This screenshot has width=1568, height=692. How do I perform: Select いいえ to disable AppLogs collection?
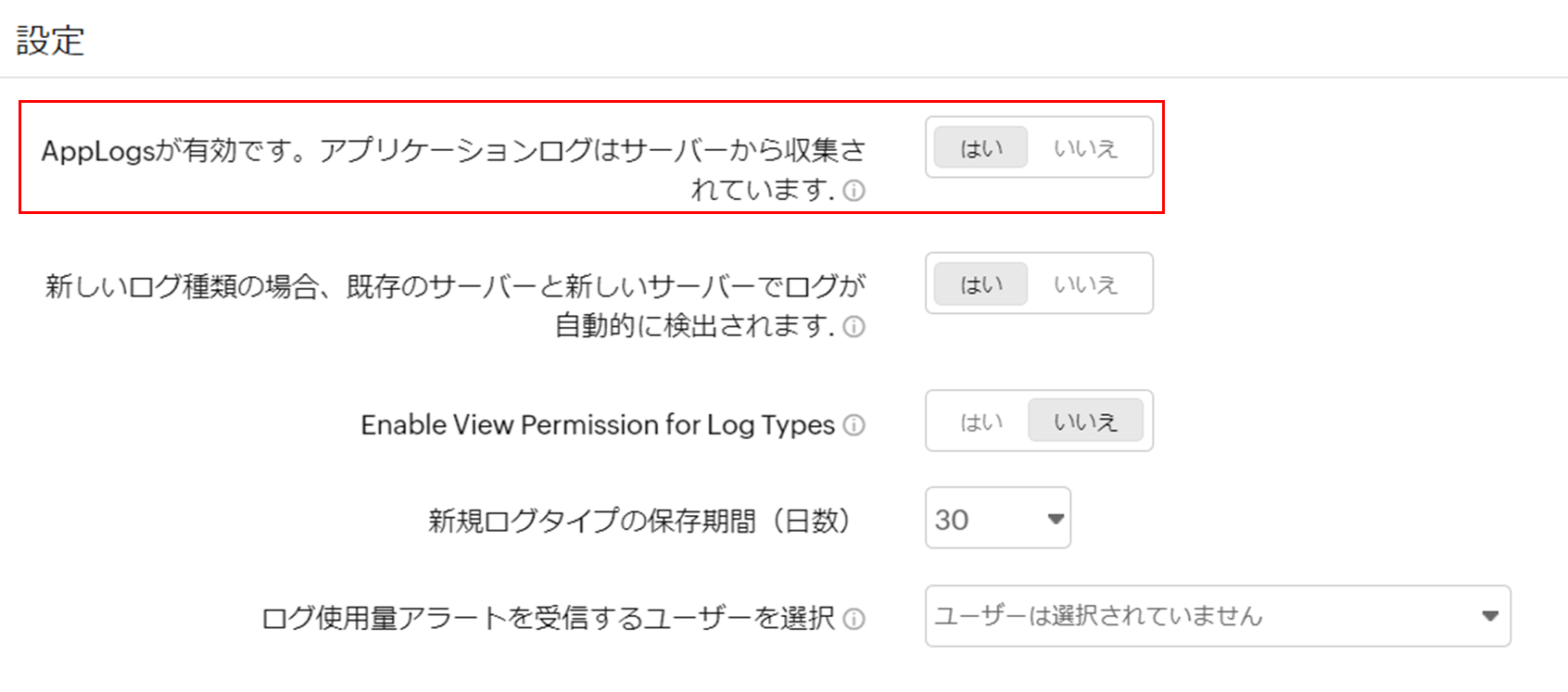point(1085,148)
